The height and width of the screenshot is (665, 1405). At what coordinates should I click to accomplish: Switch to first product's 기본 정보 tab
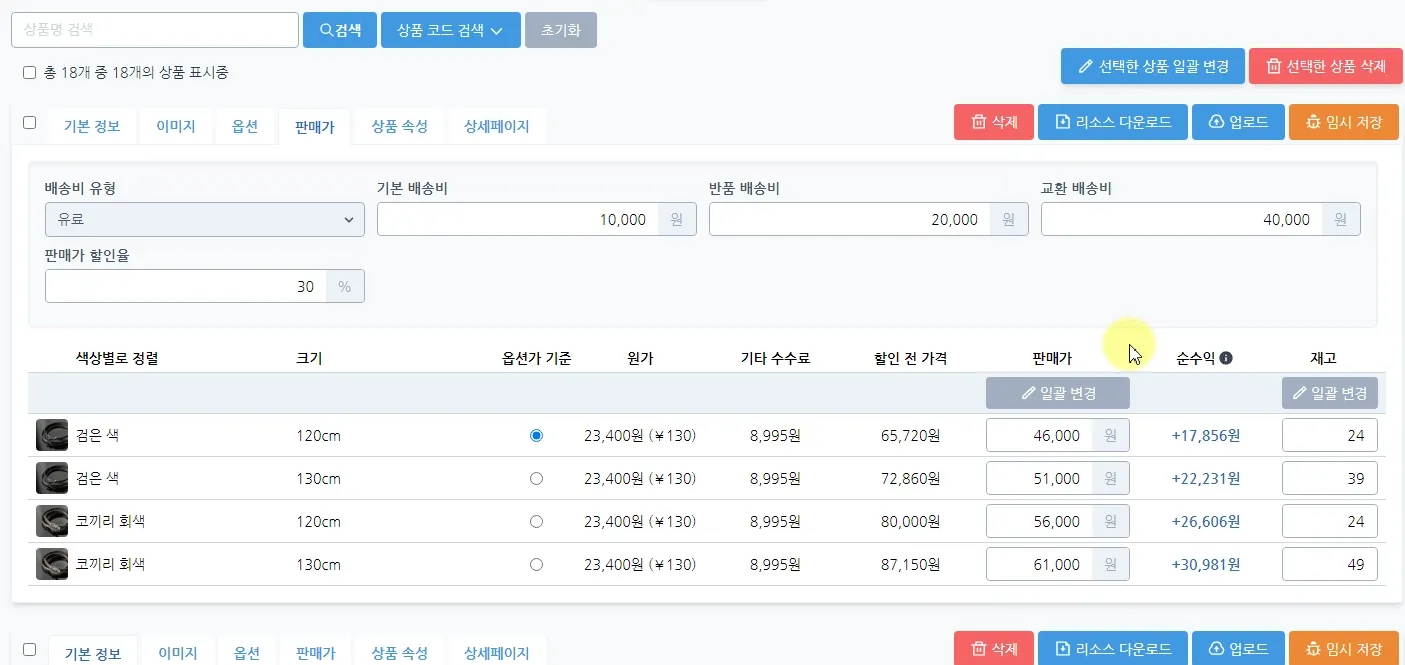(x=92, y=127)
